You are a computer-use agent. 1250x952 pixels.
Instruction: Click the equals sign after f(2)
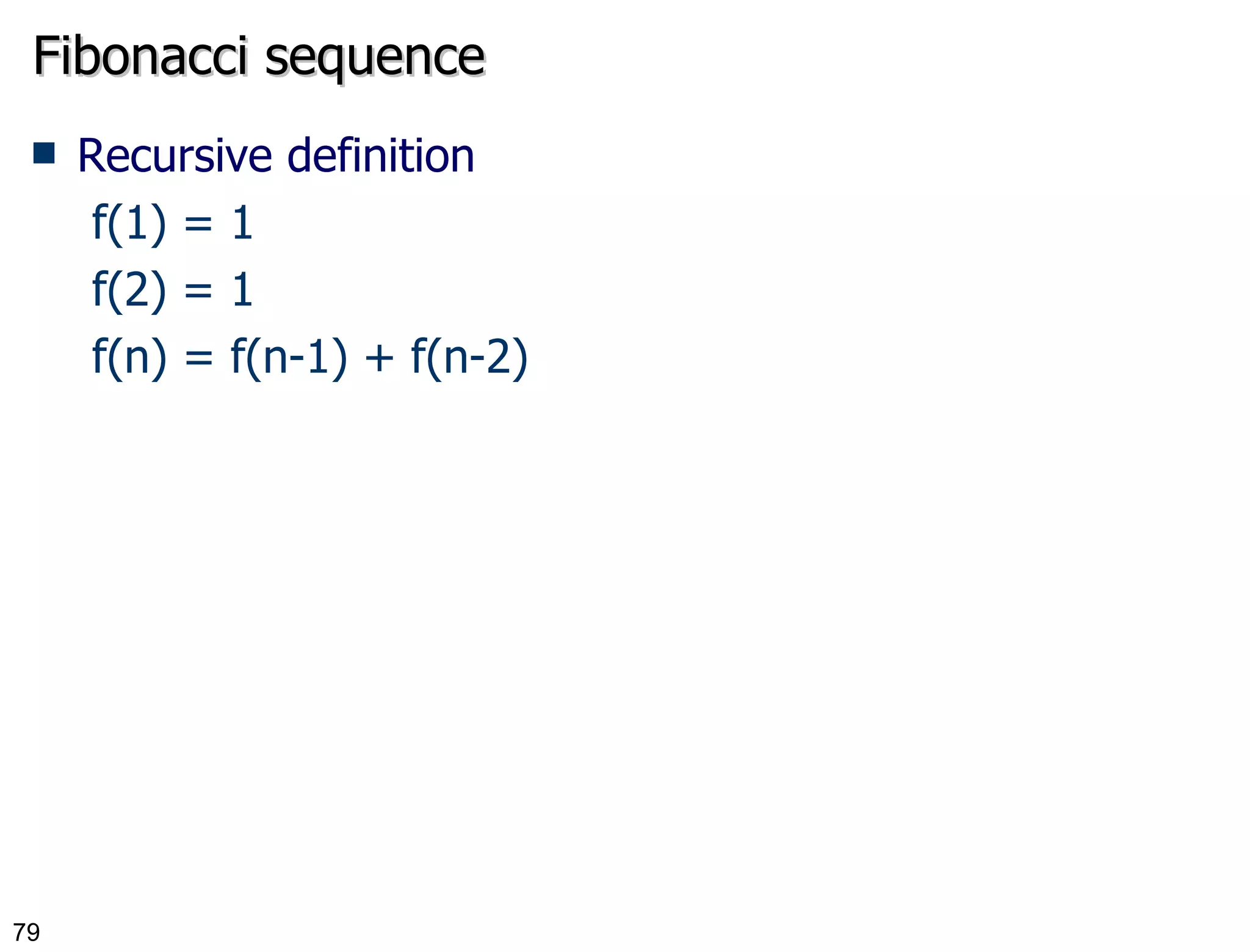[x=198, y=292]
